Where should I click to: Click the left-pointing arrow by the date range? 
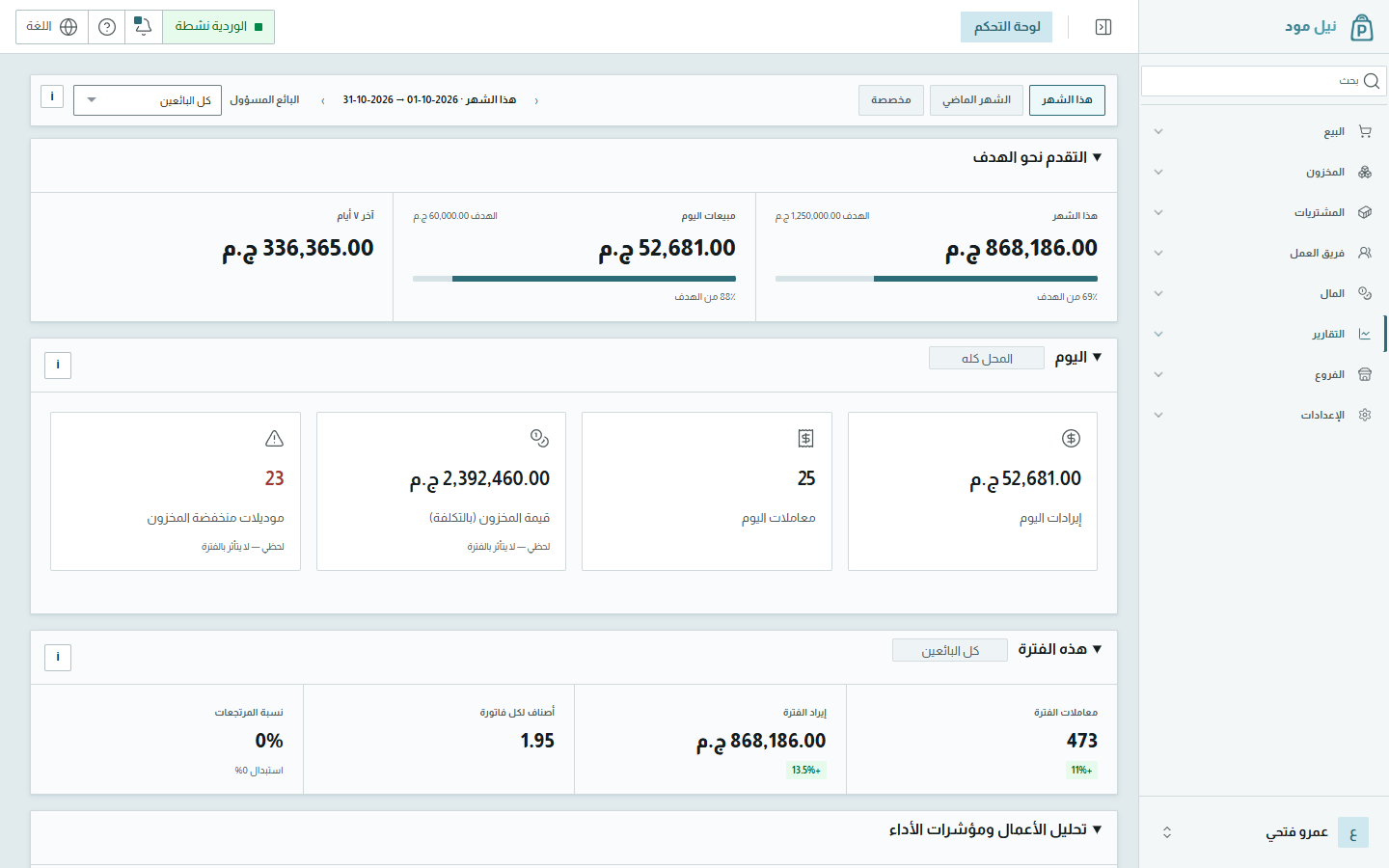(x=322, y=100)
